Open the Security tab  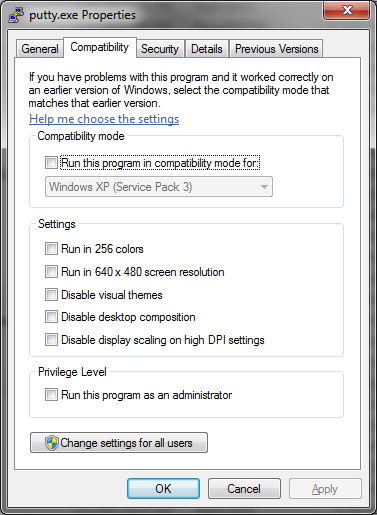click(x=160, y=49)
